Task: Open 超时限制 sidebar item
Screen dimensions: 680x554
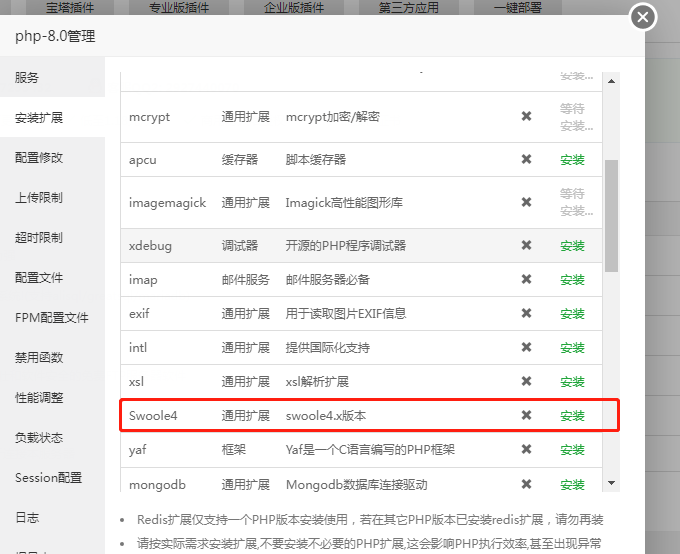Action: click(52, 237)
